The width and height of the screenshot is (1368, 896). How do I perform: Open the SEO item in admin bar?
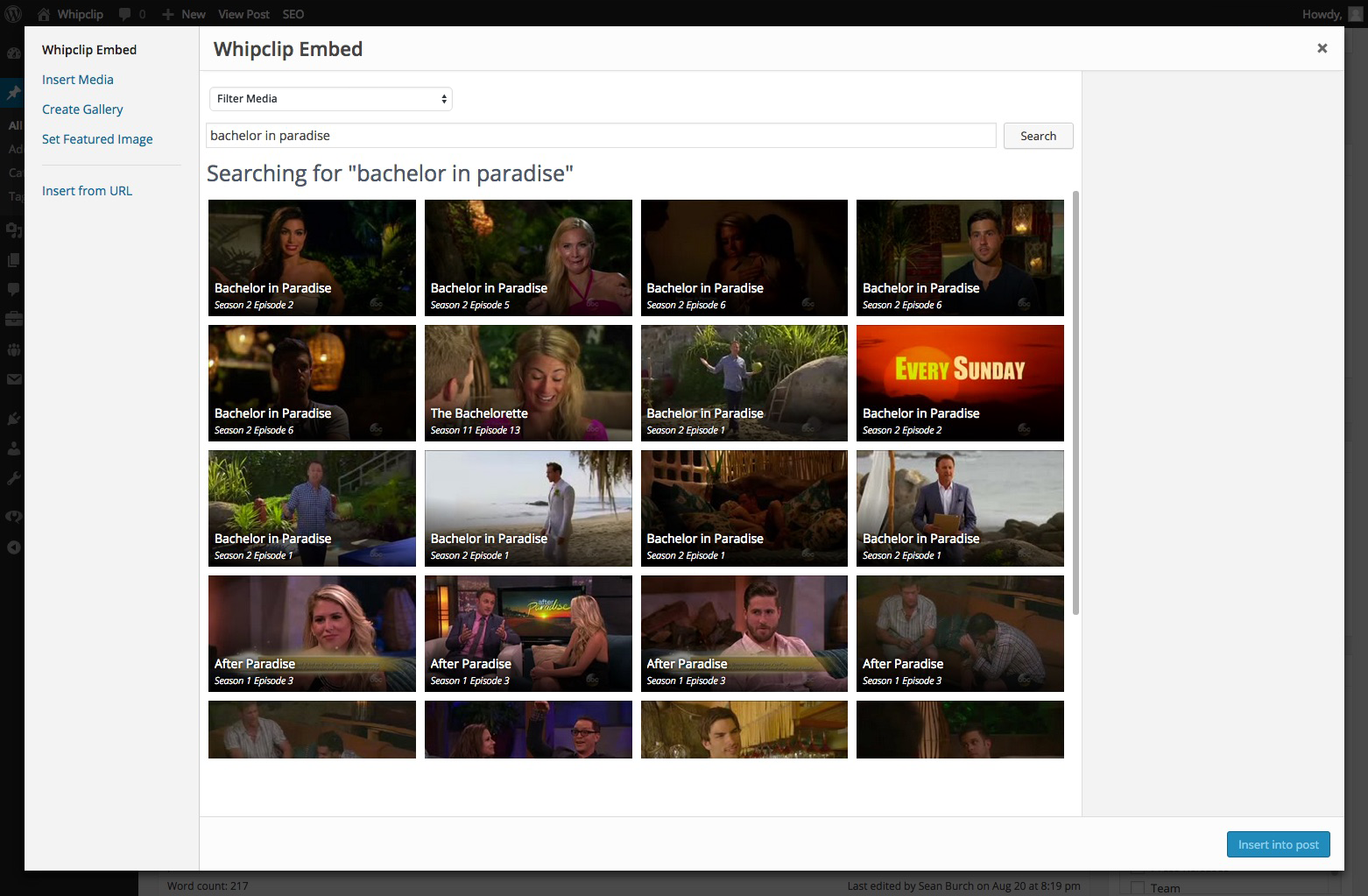click(x=293, y=14)
